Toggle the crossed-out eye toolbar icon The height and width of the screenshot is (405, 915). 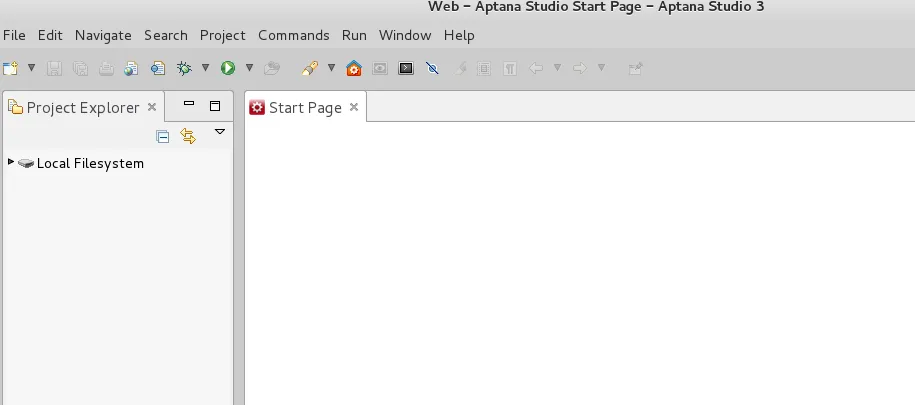click(x=432, y=68)
